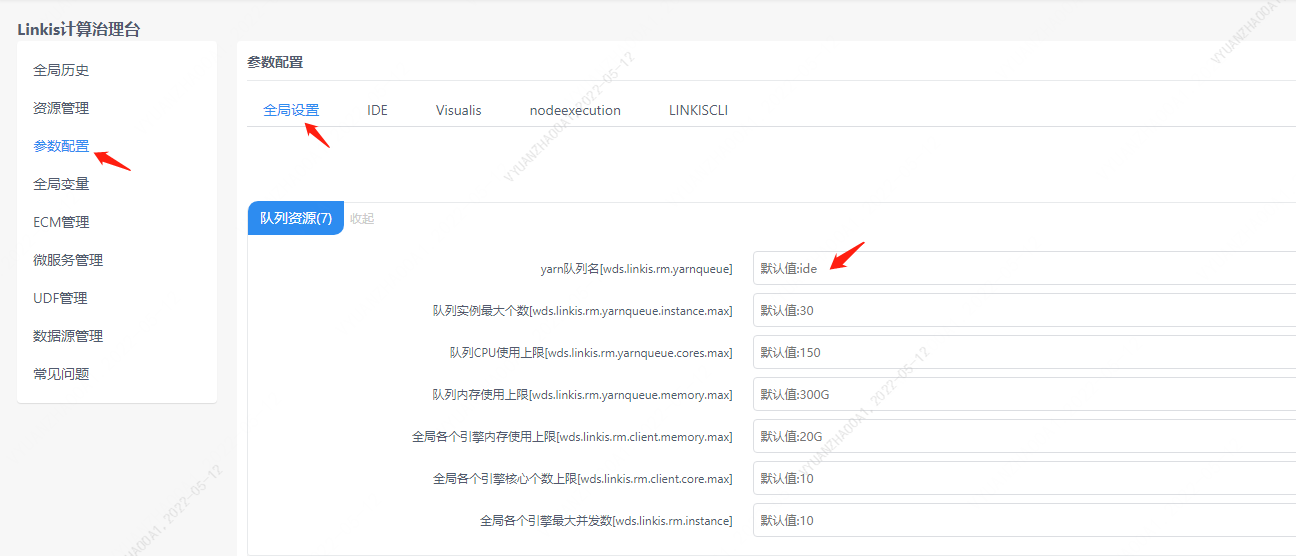
Task: Open the Visualis tab
Action: coord(458,110)
